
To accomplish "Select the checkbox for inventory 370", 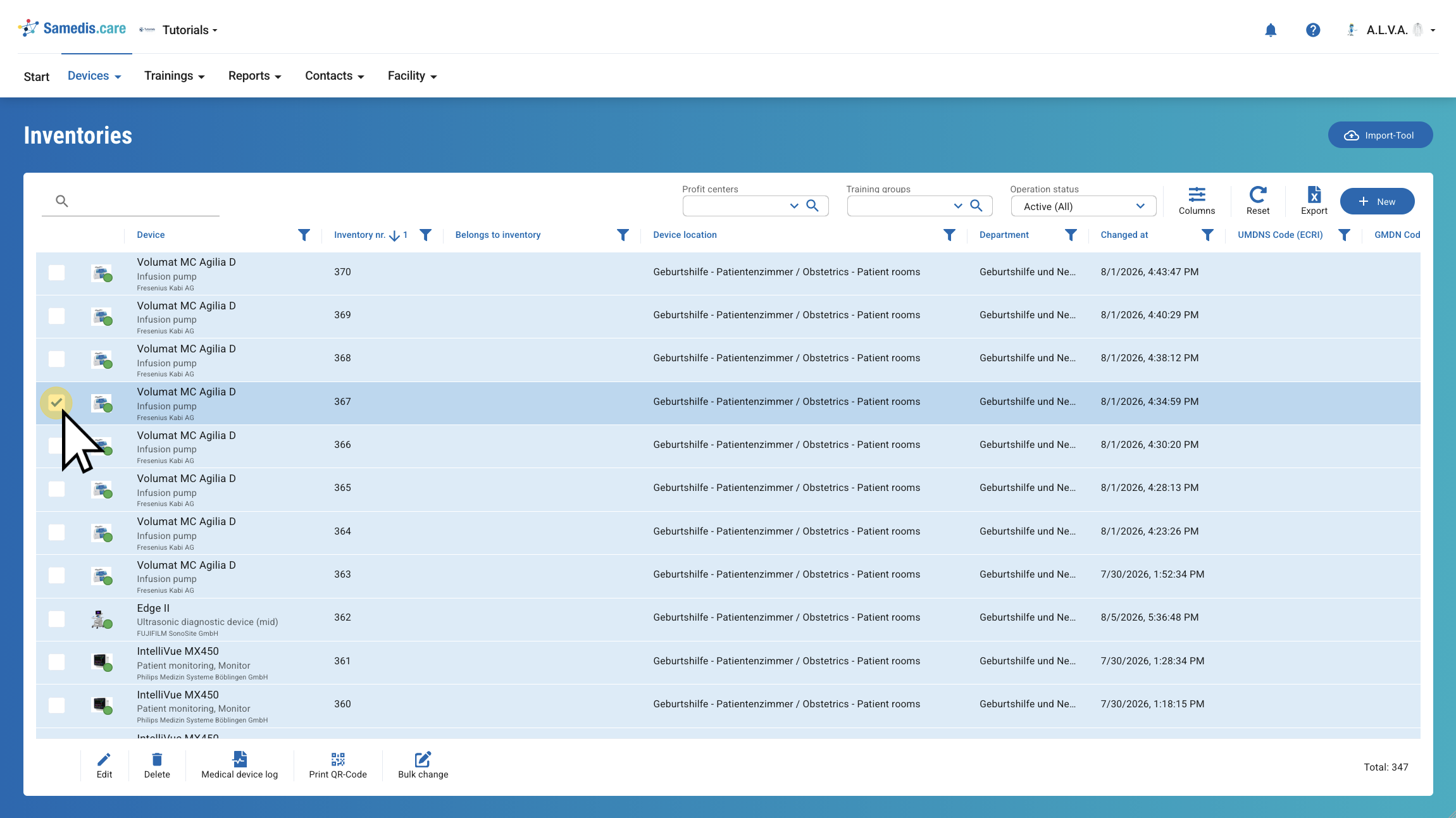I will click(56, 273).
